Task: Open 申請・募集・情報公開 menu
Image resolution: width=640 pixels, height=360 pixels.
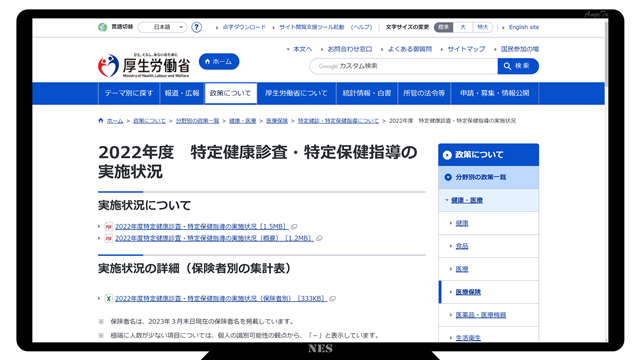Action: pyautogui.click(x=494, y=93)
